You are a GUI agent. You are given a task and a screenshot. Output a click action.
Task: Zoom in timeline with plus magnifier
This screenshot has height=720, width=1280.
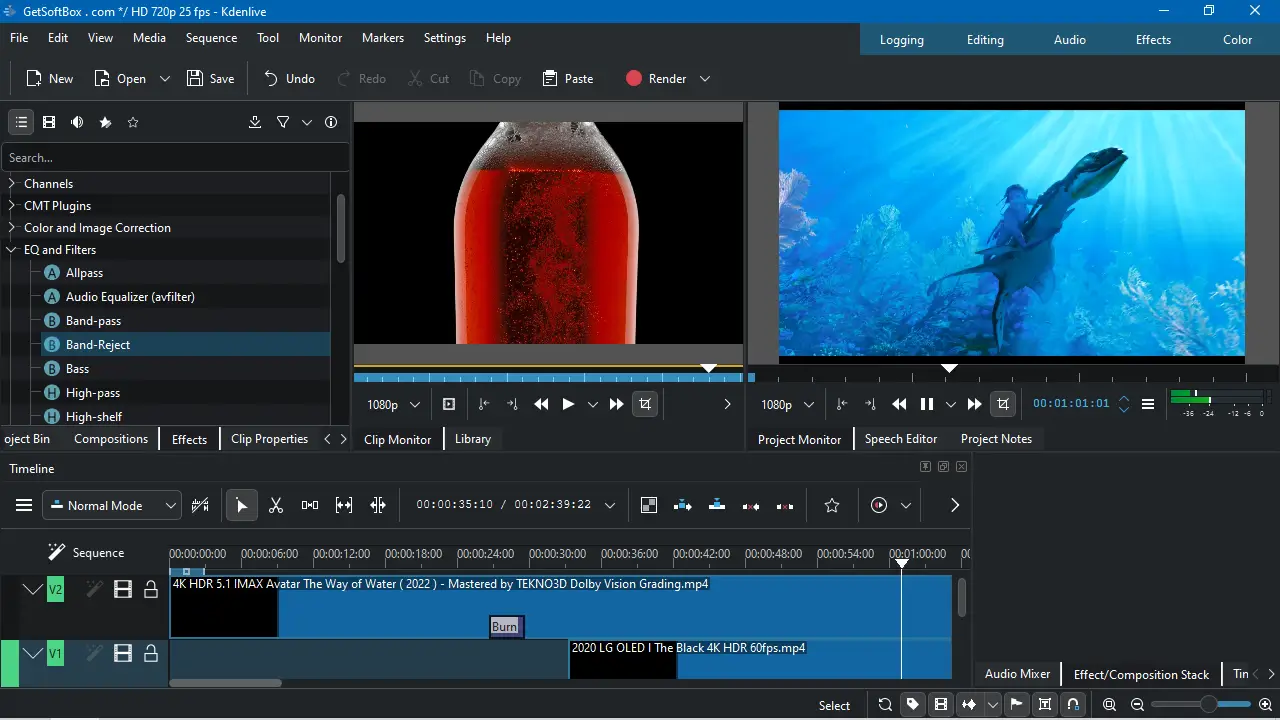point(1266,704)
